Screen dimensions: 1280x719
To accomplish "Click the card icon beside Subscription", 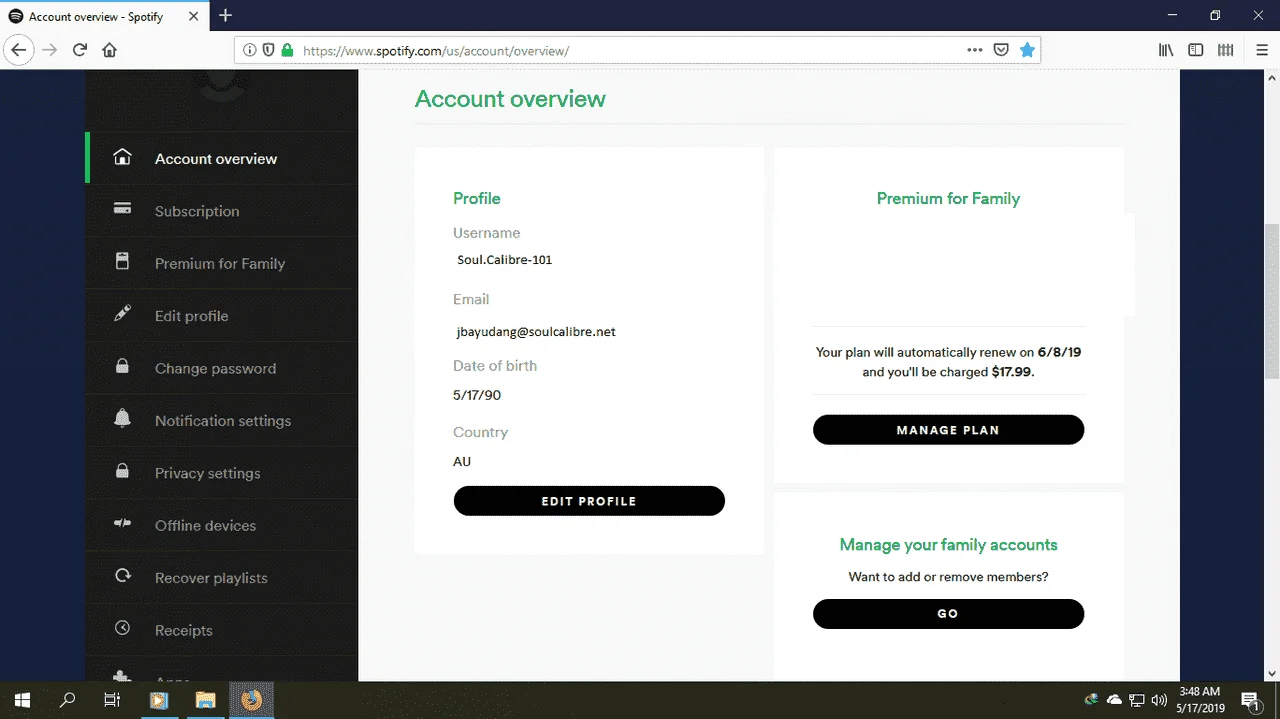I will (x=122, y=209).
